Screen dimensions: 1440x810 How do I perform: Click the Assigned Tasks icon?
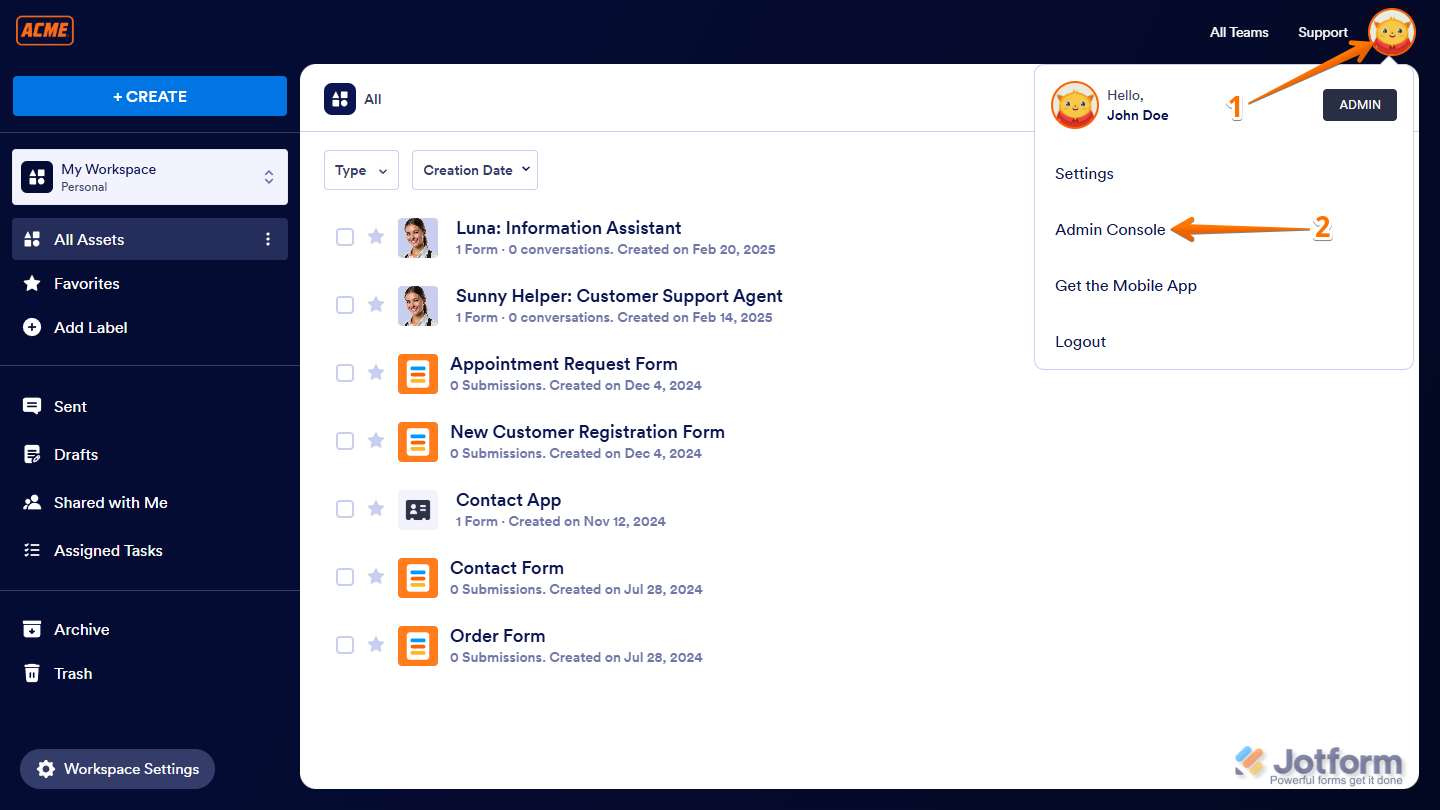pyautogui.click(x=33, y=550)
